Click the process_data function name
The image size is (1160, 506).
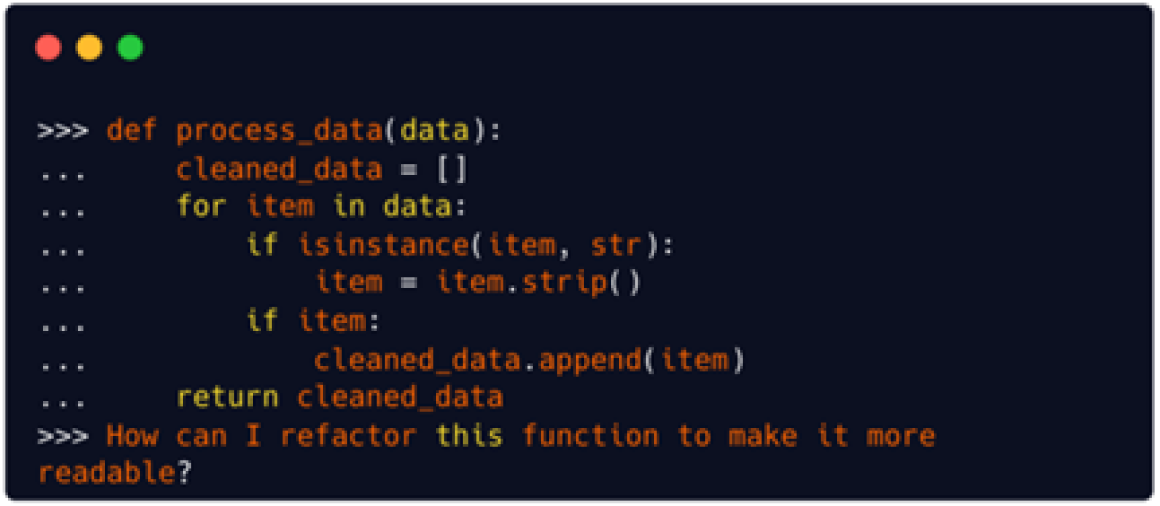(279, 132)
